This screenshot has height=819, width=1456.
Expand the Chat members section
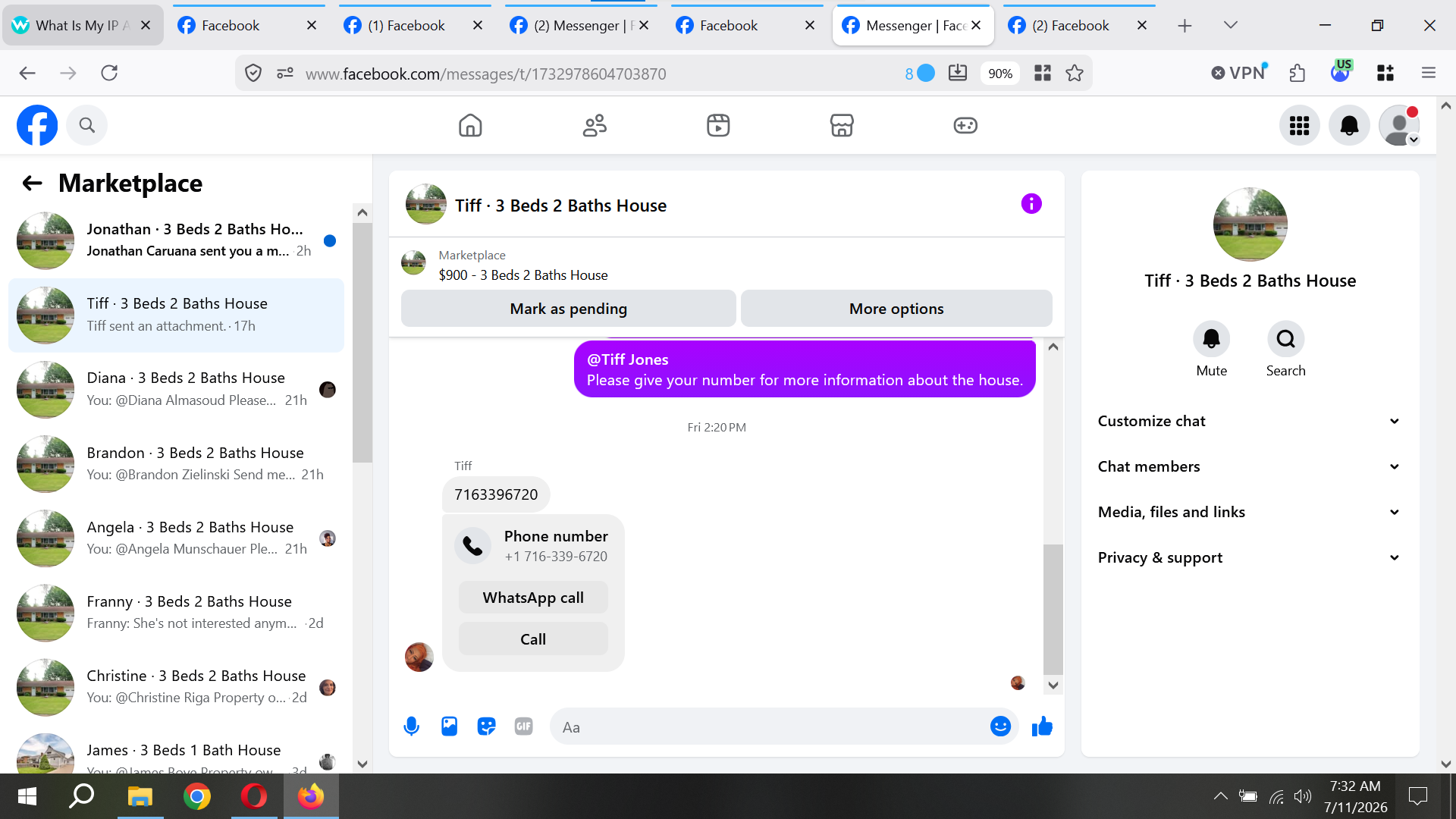pos(1250,466)
